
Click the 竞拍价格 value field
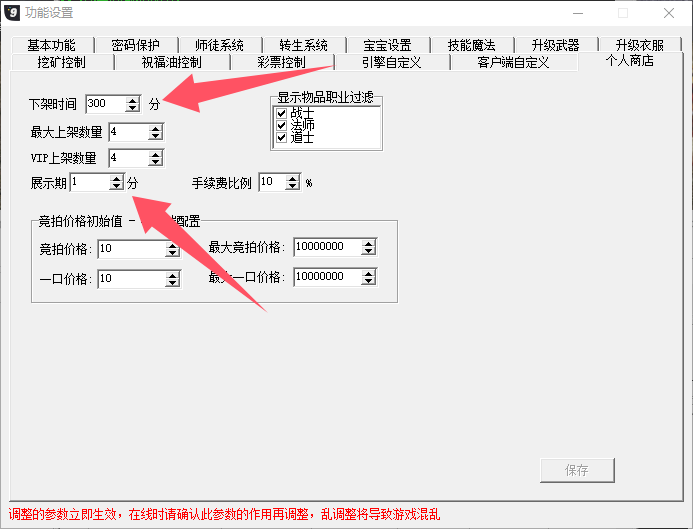[132, 249]
